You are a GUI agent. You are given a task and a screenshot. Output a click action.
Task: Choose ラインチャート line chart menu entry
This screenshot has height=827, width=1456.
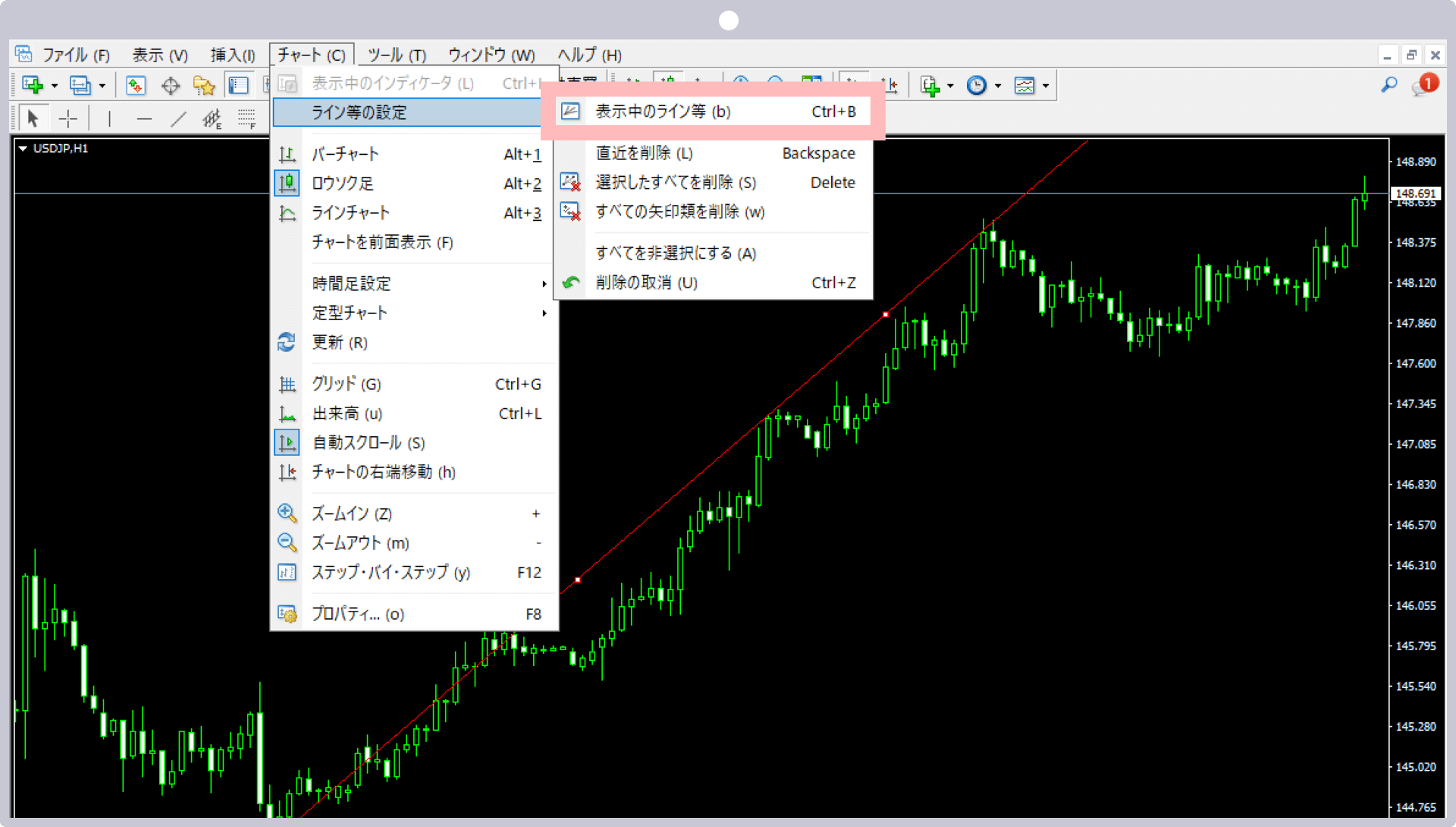414,213
